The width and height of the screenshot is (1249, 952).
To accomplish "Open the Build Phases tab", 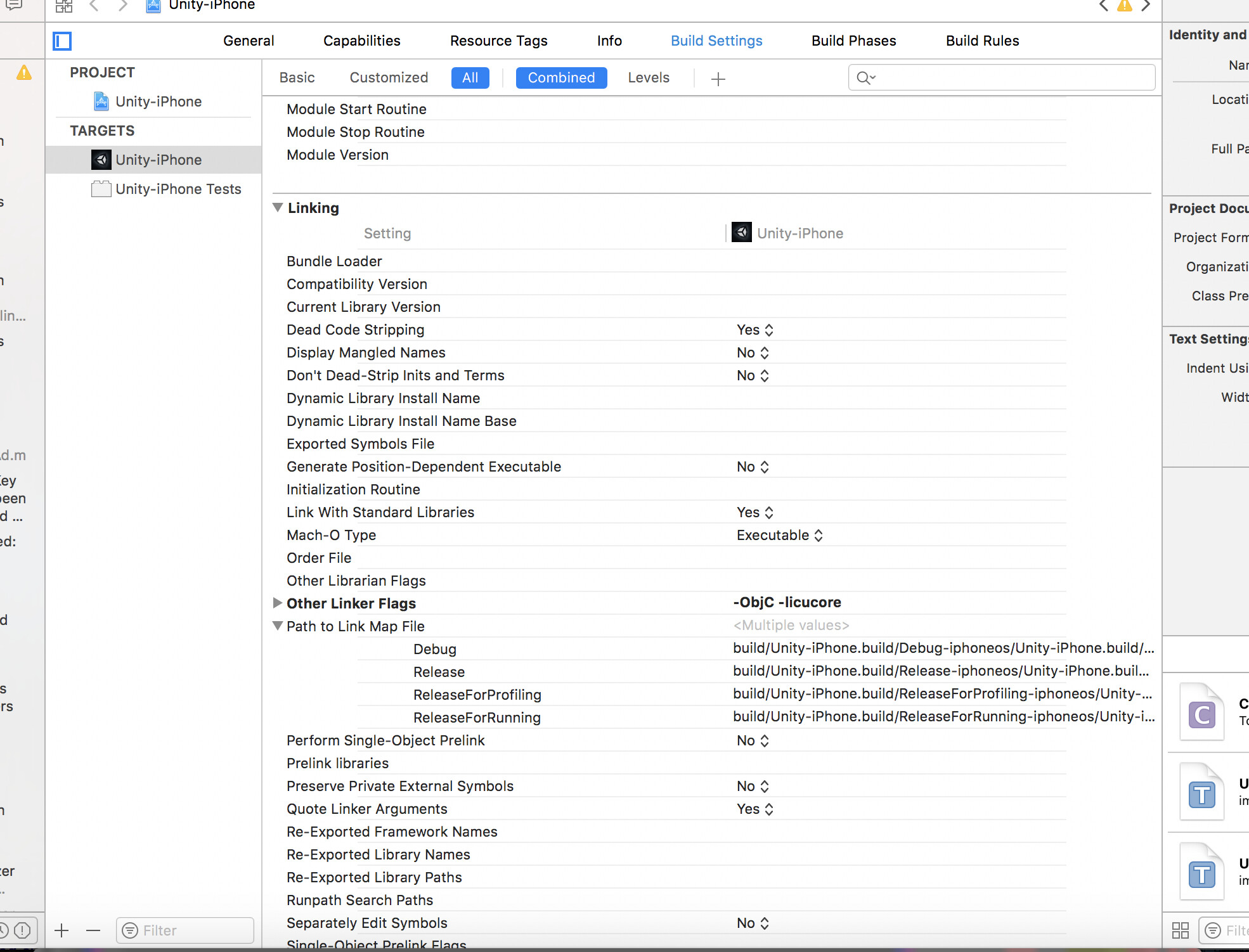I will pyautogui.click(x=853, y=41).
